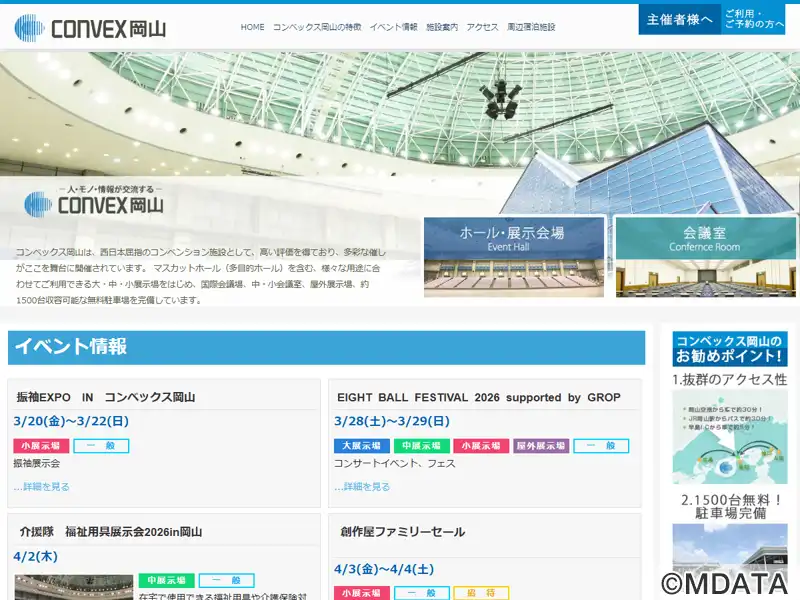Click コンサートイベント、フェス description text
This screenshot has height=600, width=800.
coord(395,463)
